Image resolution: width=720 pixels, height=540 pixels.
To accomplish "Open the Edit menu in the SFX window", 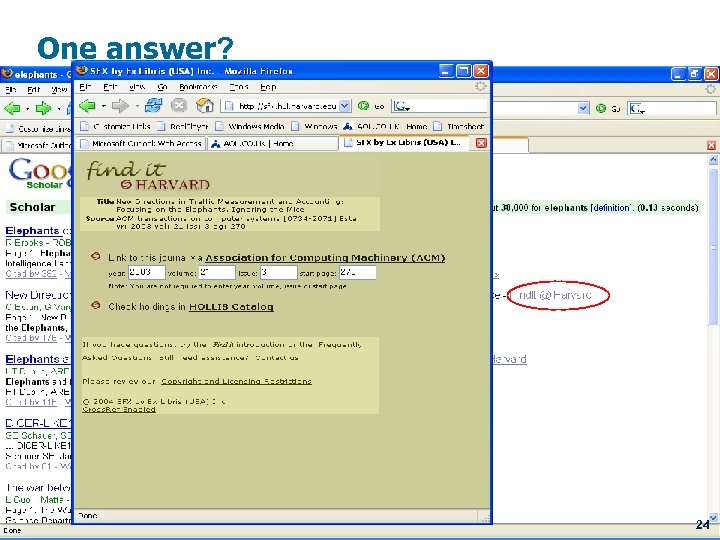I will coord(110,87).
